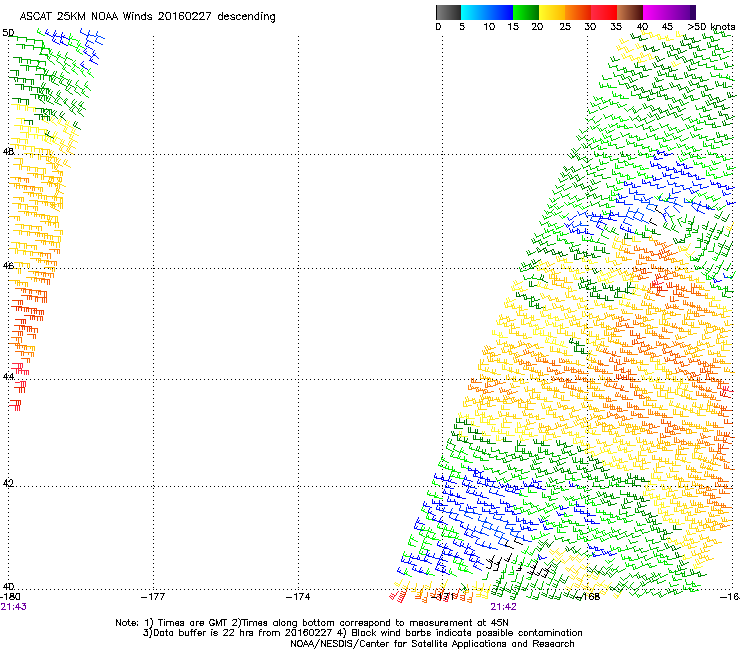The image size is (740, 650).
Task: Click the latitude label '42' on the left axis
Action: [8, 483]
